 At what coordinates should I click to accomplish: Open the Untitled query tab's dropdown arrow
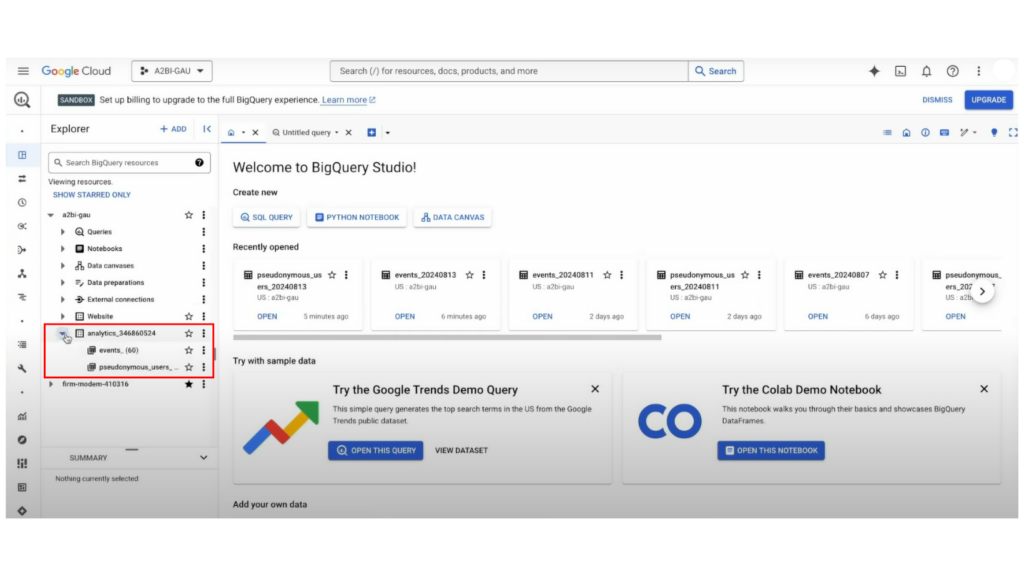pyautogui.click(x=337, y=133)
